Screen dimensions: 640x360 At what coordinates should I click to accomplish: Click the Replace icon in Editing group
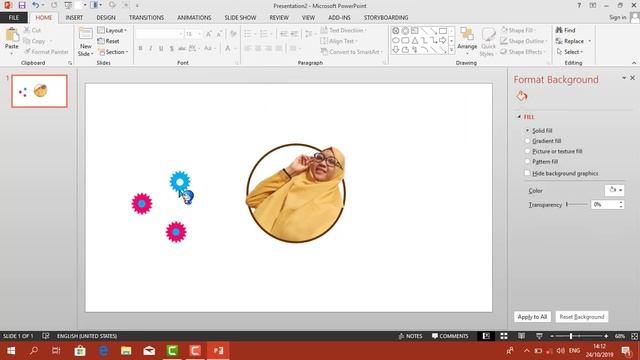pyautogui.click(x=559, y=41)
